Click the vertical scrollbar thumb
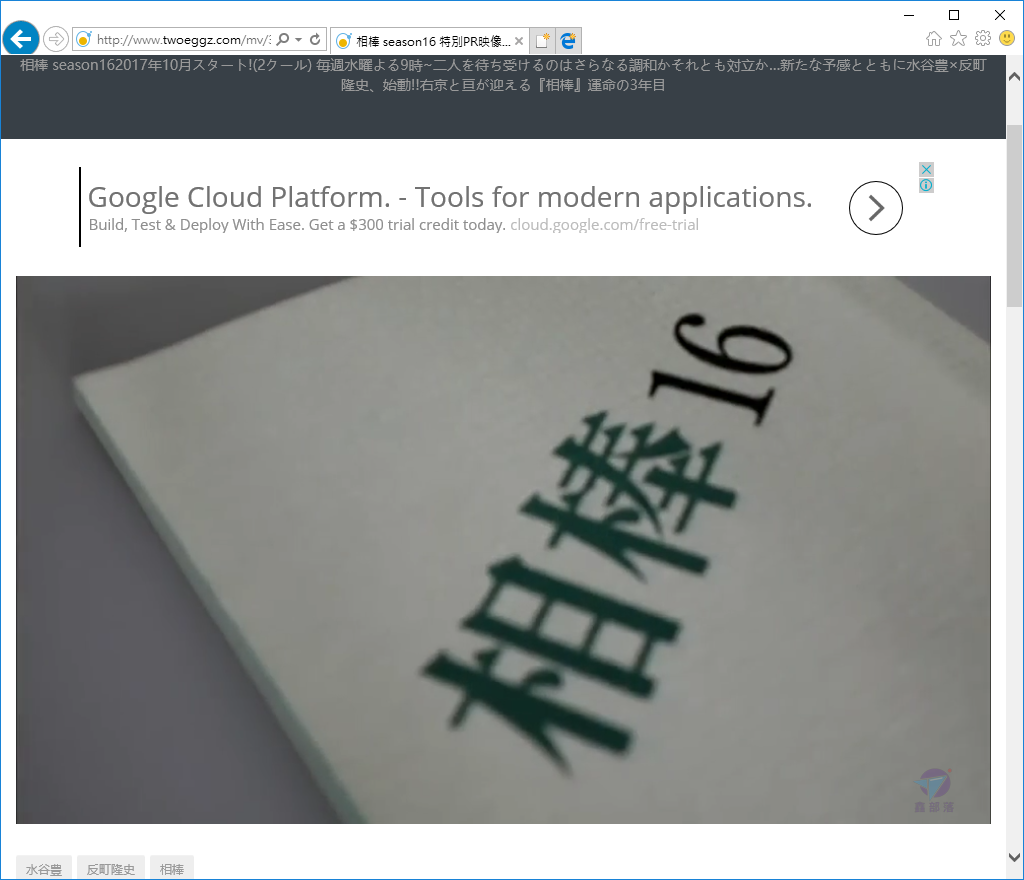 tap(1014, 215)
